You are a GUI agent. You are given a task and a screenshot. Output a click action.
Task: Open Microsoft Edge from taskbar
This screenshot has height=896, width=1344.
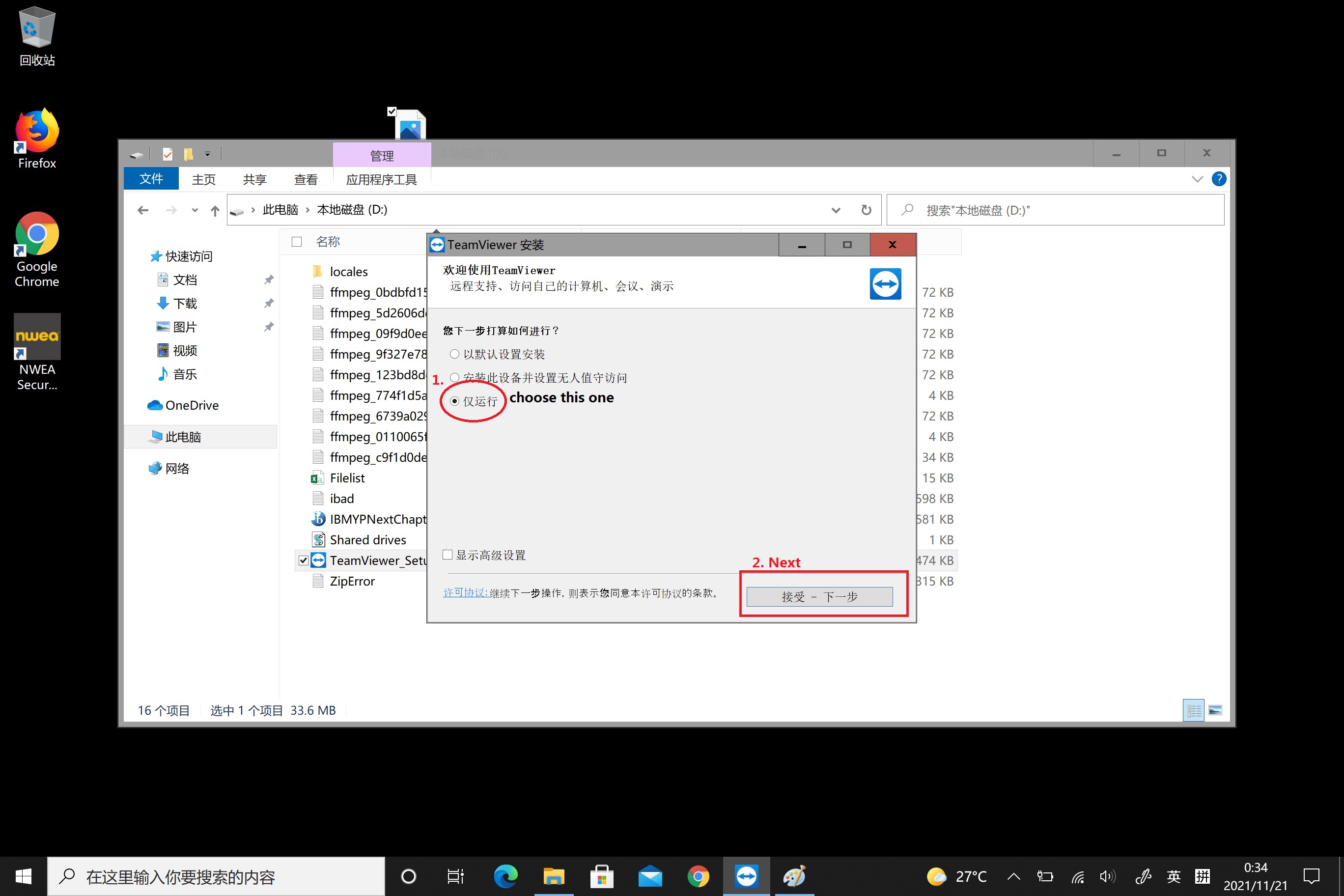tap(505, 875)
